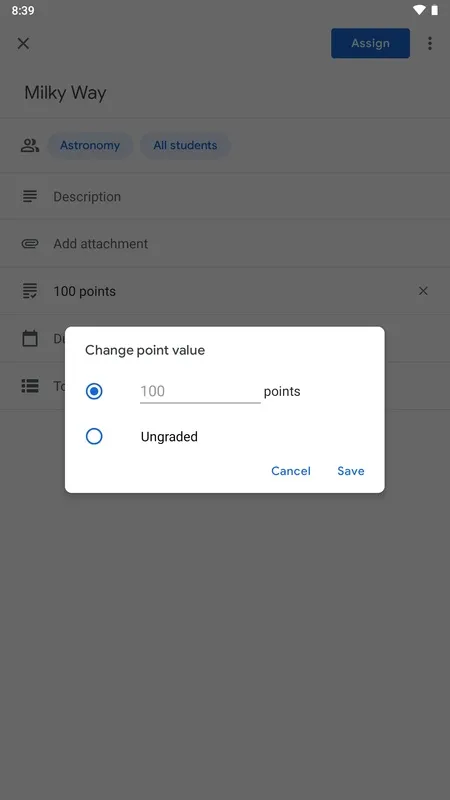Click the 100 point value field
The height and width of the screenshot is (800, 450).
pyautogui.click(x=200, y=391)
